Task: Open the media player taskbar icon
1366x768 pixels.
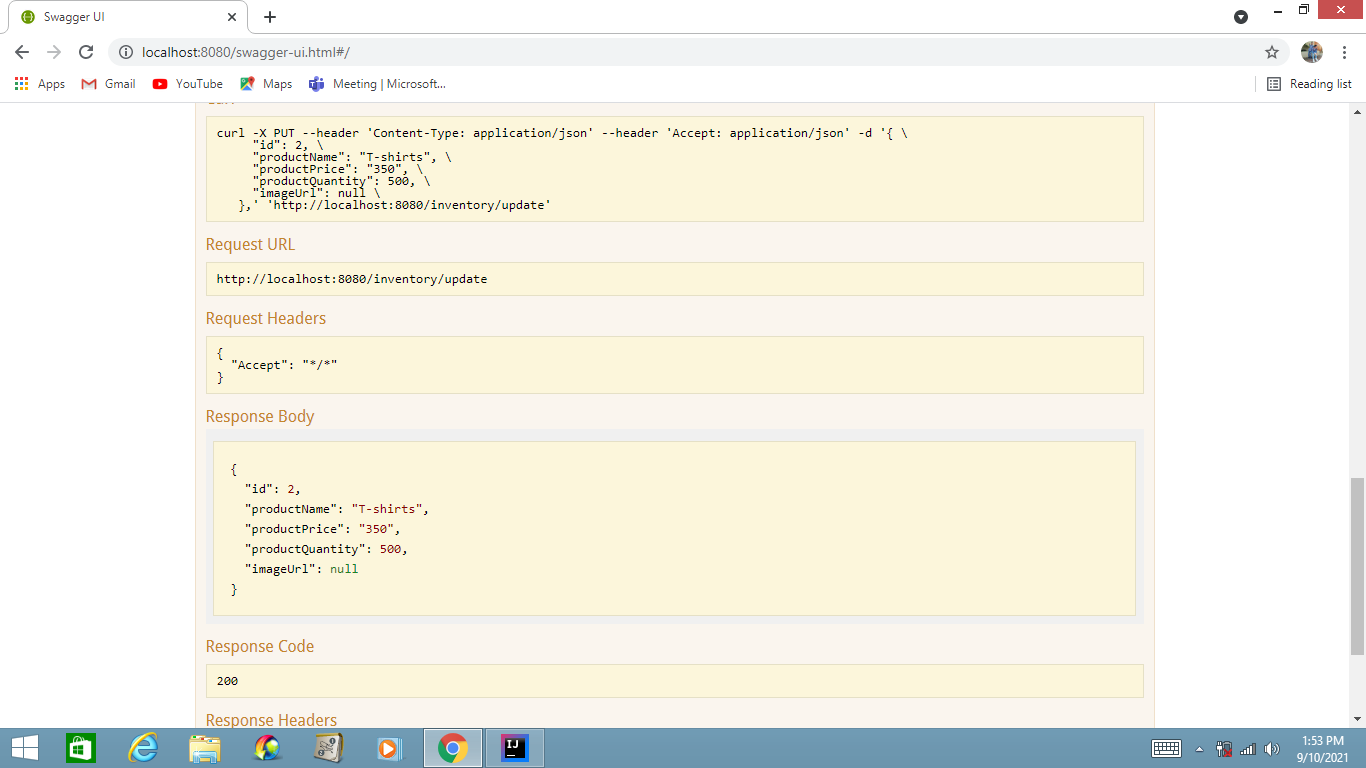Action: (x=389, y=748)
